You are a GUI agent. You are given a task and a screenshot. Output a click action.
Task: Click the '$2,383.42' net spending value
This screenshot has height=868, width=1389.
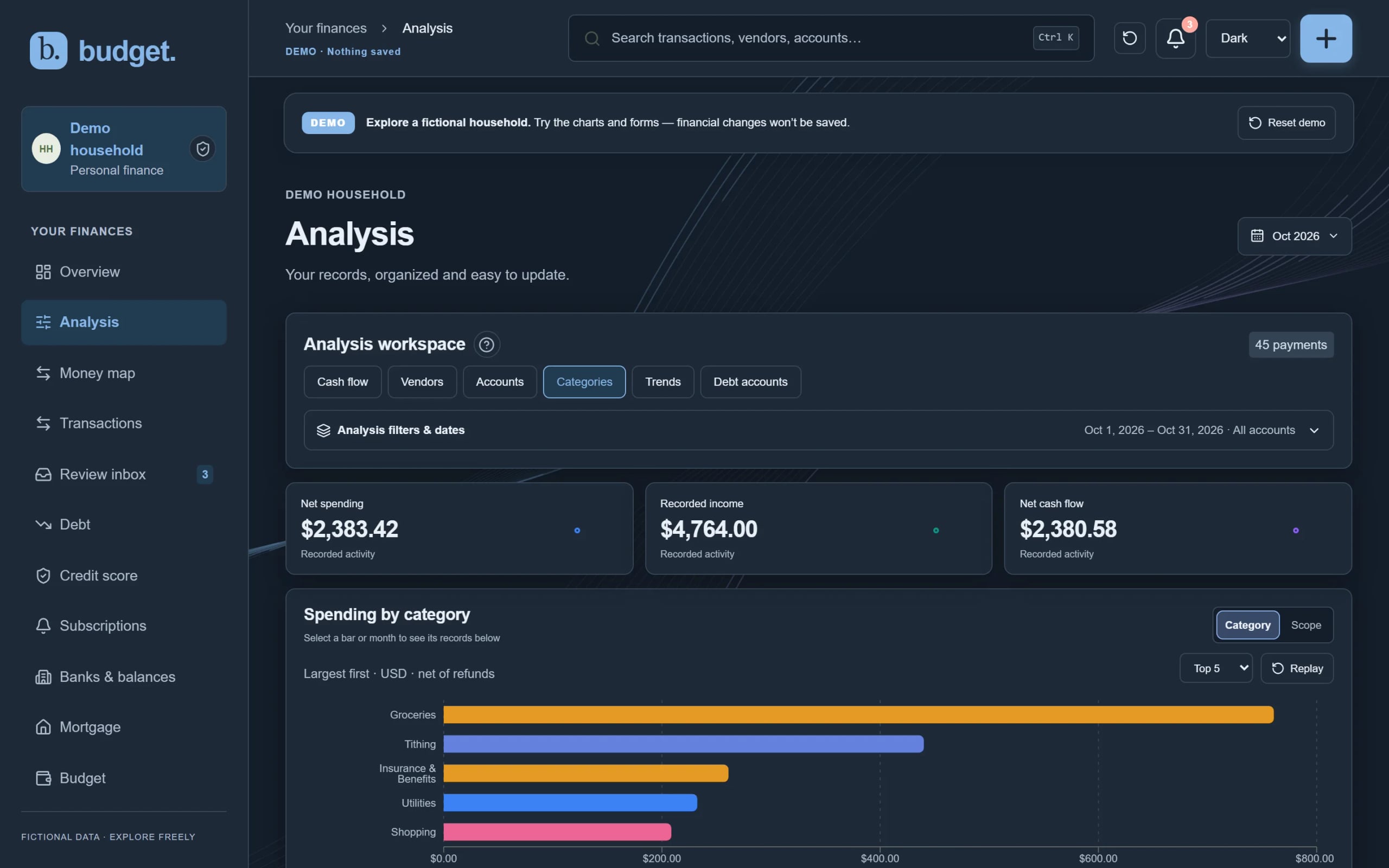[x=349, y=529]
